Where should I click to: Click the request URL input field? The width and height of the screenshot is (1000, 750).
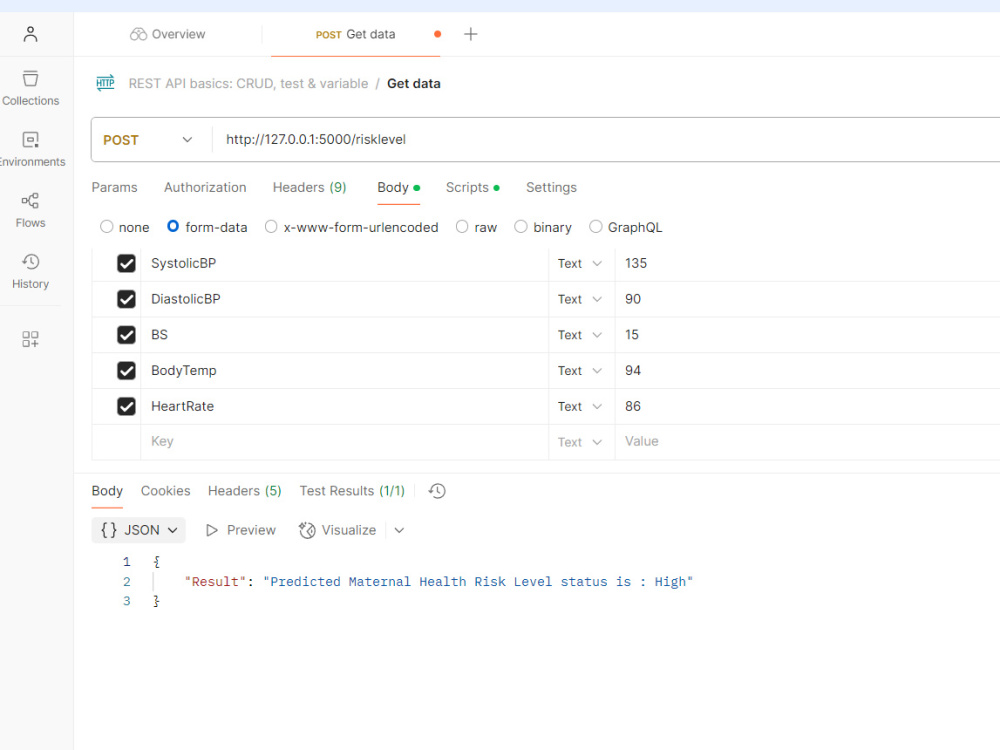[606, 140]
